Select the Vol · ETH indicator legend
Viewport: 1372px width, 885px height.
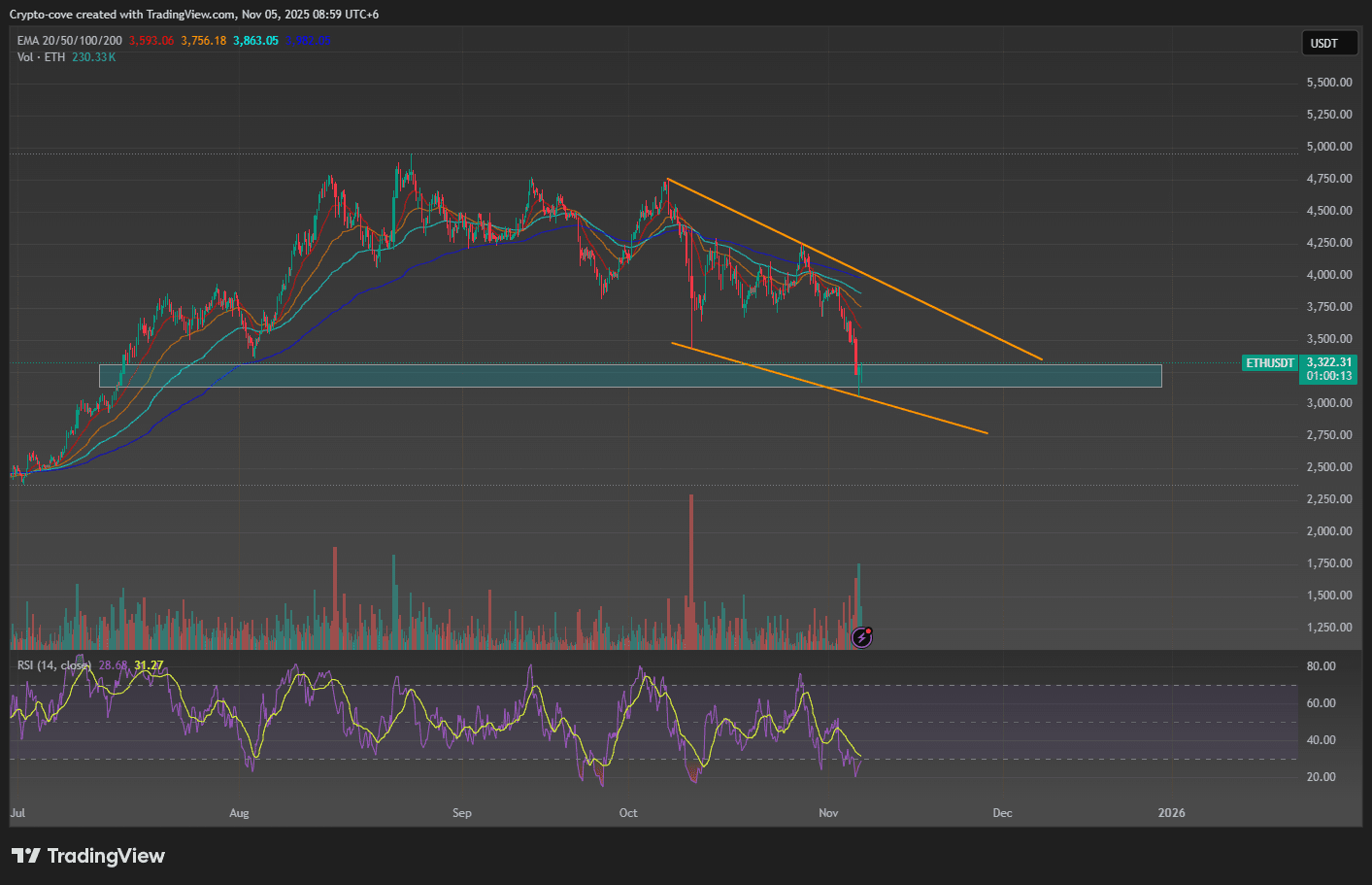pos(41,57)
